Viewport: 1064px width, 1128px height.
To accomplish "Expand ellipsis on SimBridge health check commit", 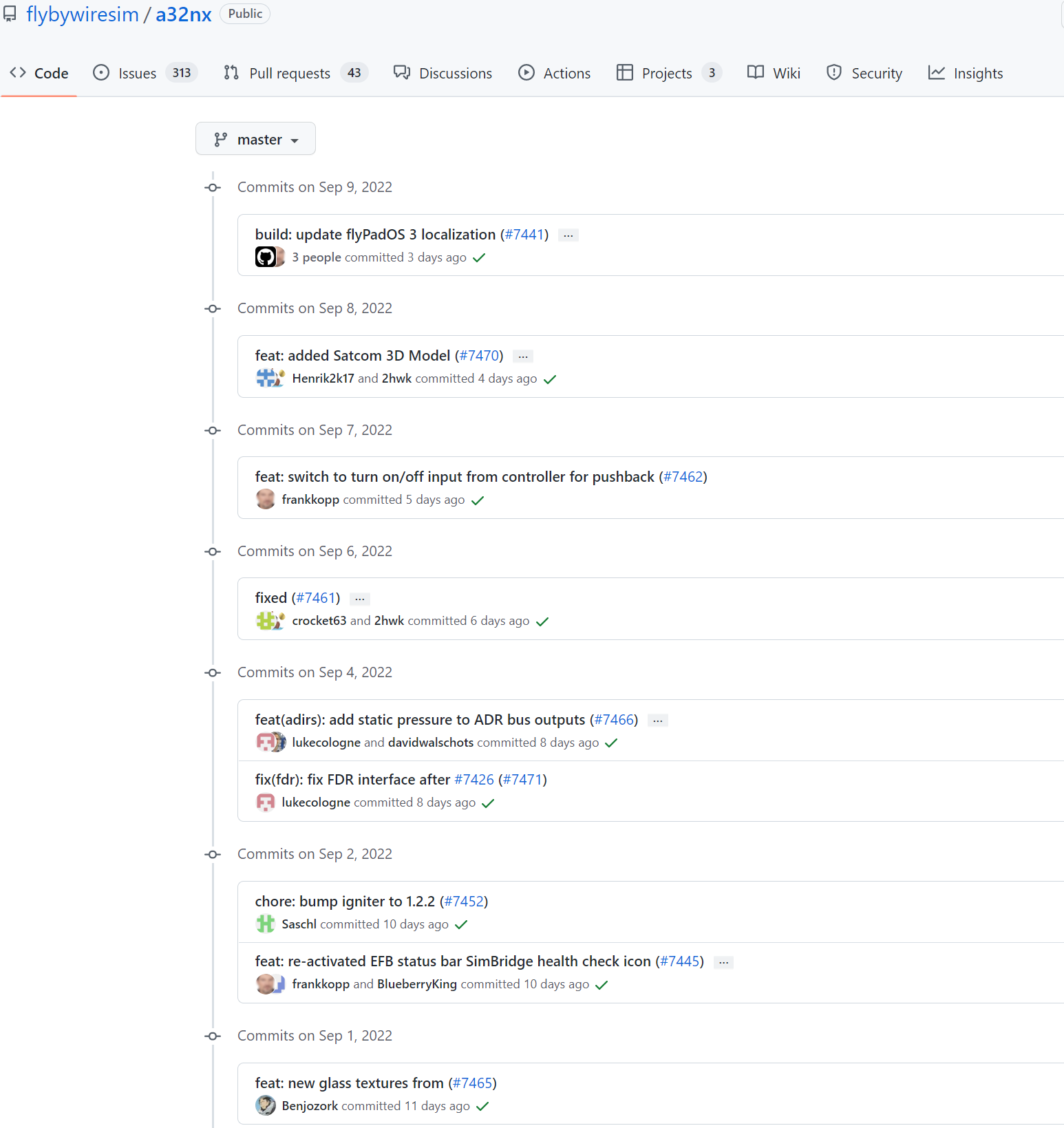I will click(x=723, y=962).
